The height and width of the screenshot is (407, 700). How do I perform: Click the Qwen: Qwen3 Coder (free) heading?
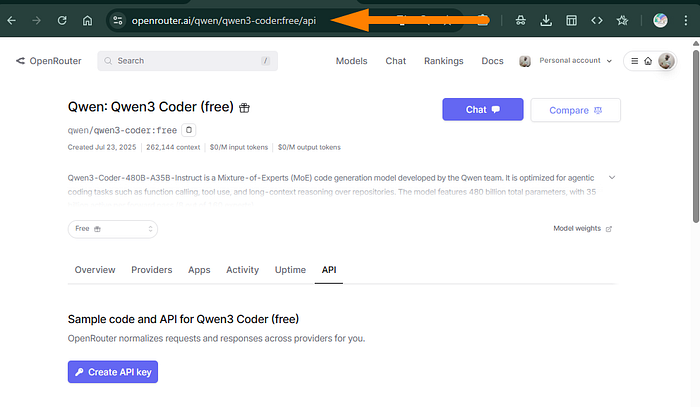click(151, 107)
